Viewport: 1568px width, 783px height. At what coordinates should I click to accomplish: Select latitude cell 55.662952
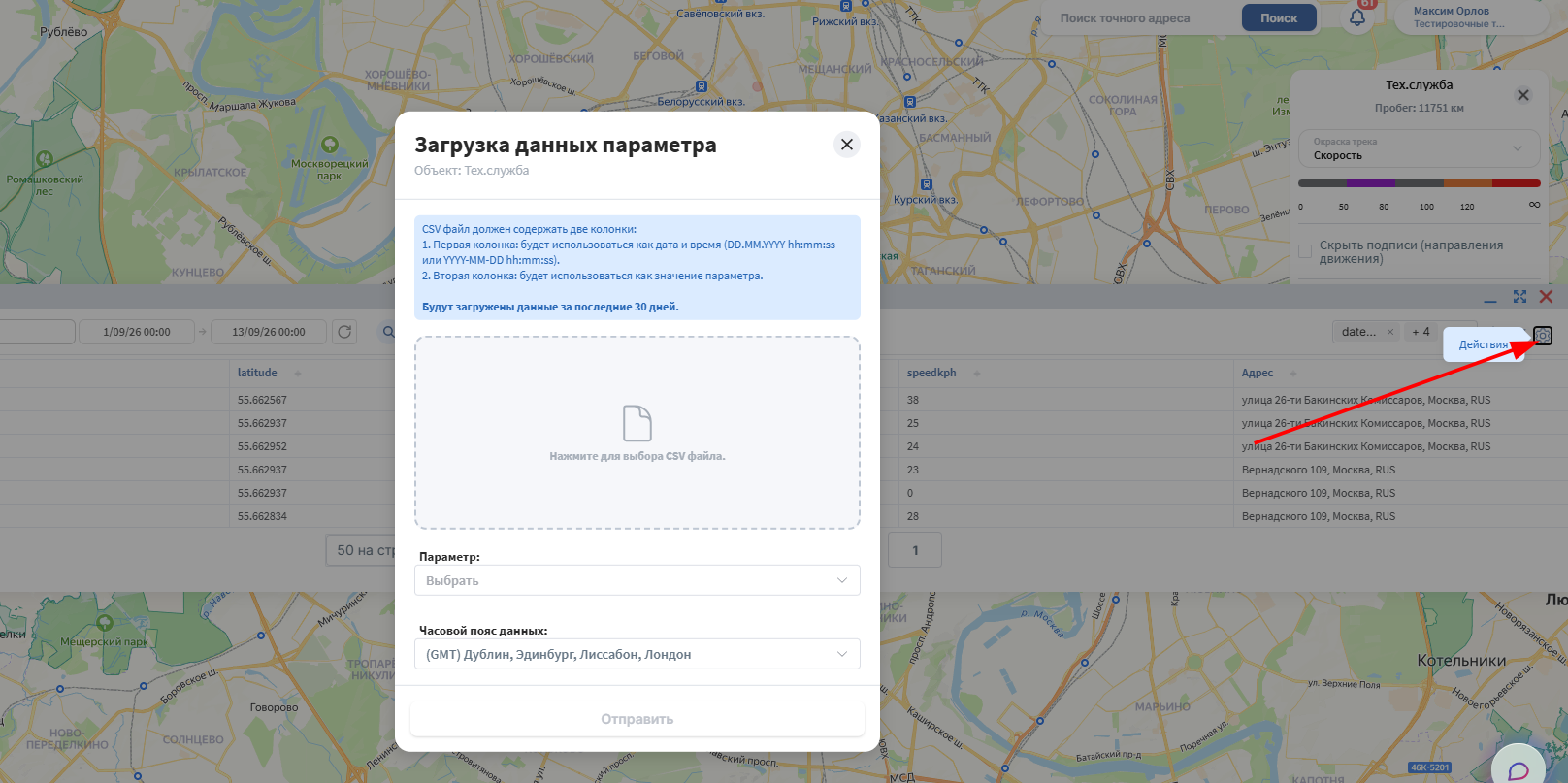[x=262, y=446]
